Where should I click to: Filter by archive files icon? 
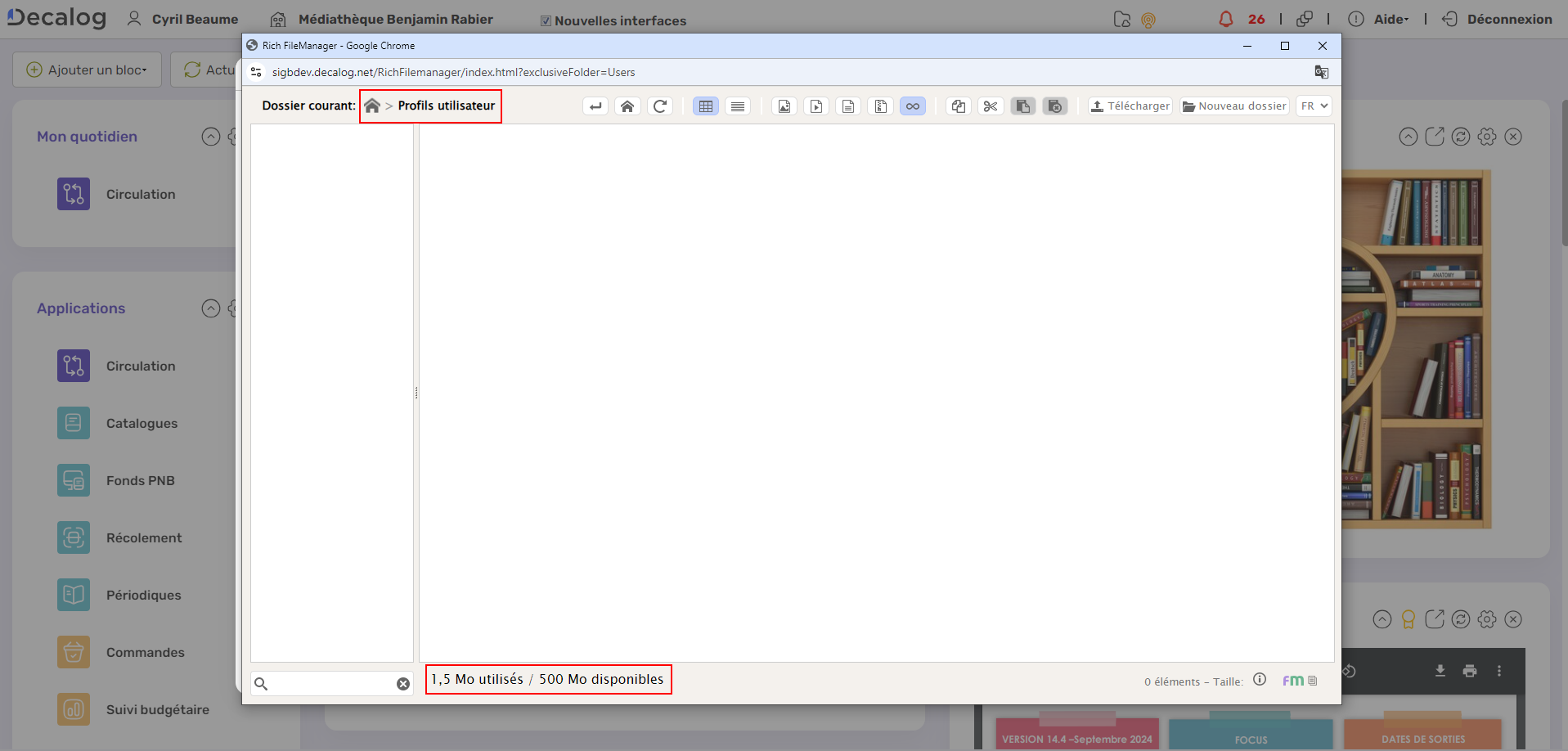881,106
